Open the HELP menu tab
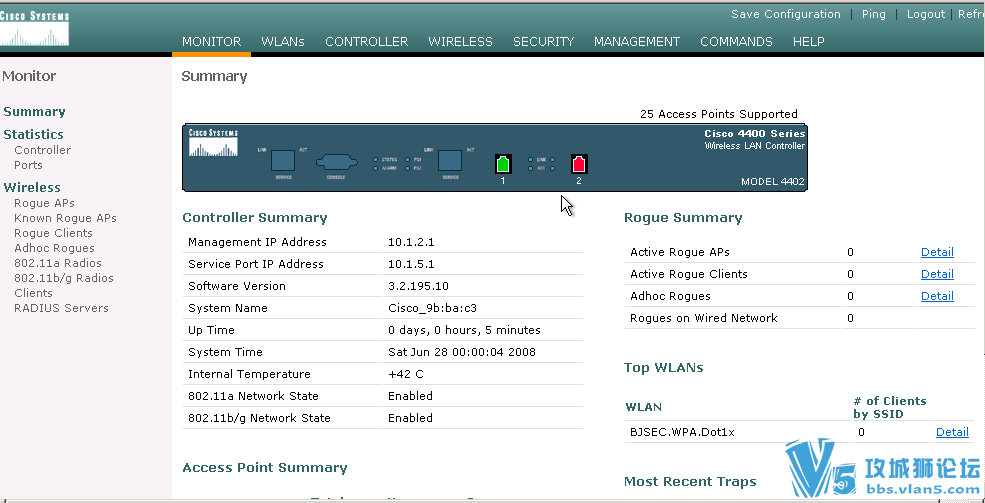 [x=808, y=41]
